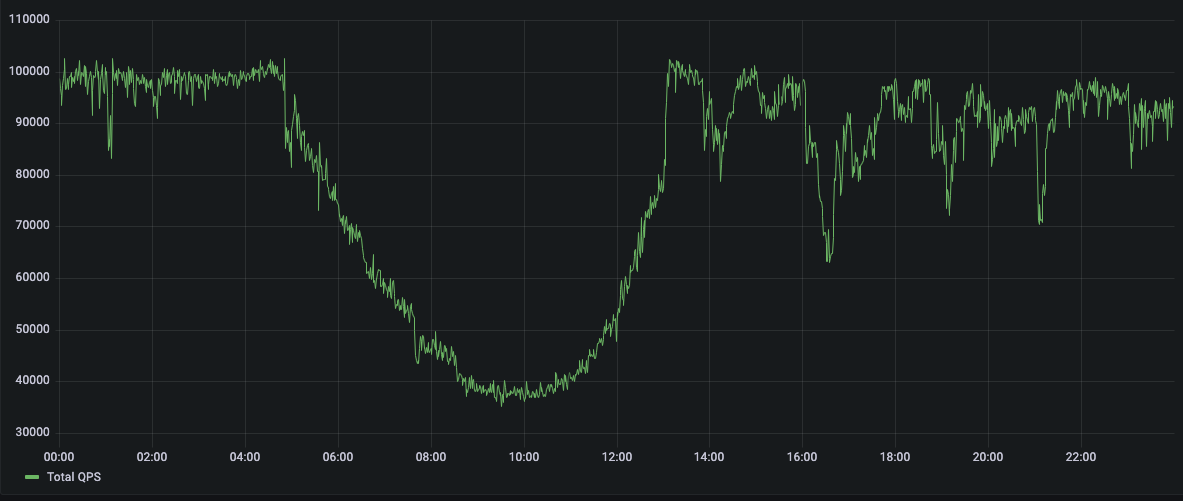Screen dimensions: 1183x501
Task: Click the 02:00 time axis label
Action: click(x=152, y=456)
